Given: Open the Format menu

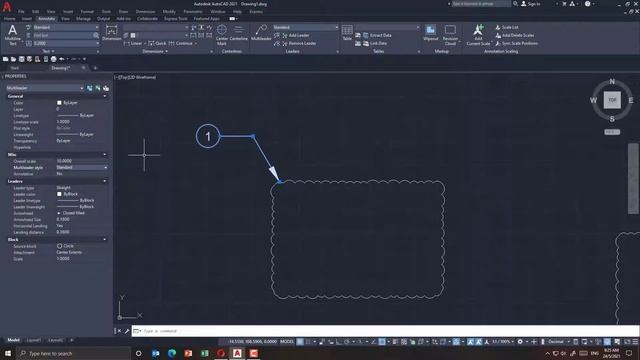Looking at the screenshot, I should (x=87, y=12).
